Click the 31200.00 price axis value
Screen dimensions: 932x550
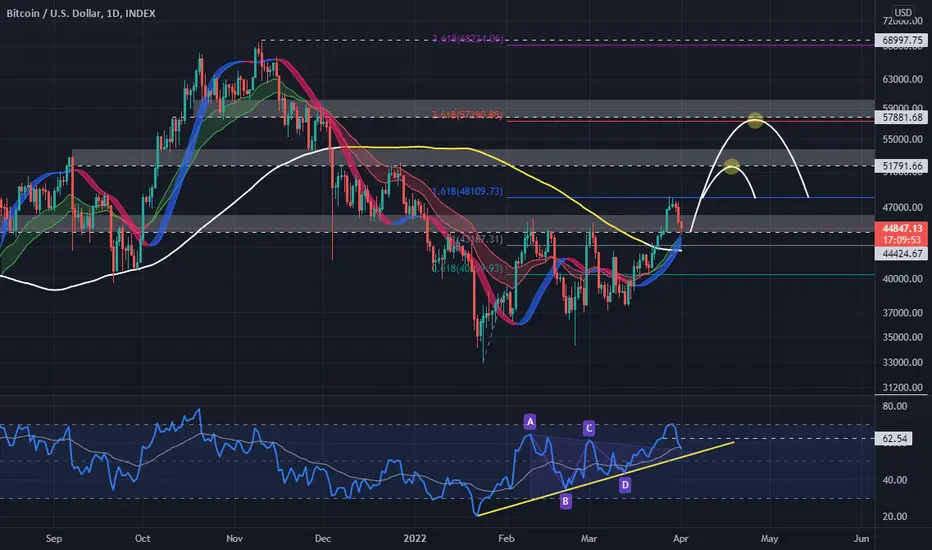902,387
